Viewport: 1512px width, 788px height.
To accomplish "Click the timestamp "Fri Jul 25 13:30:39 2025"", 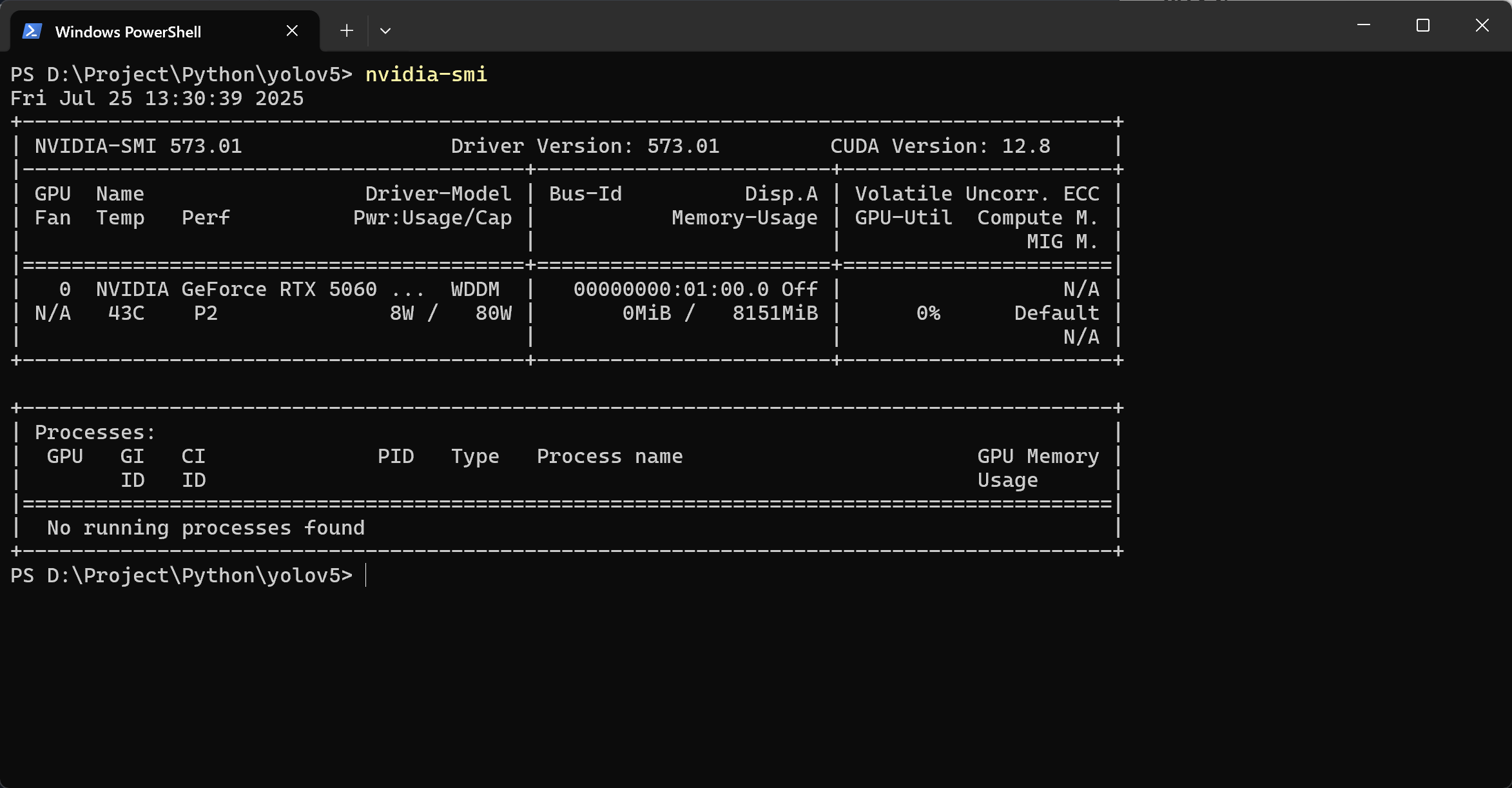I will pos(157,99).
